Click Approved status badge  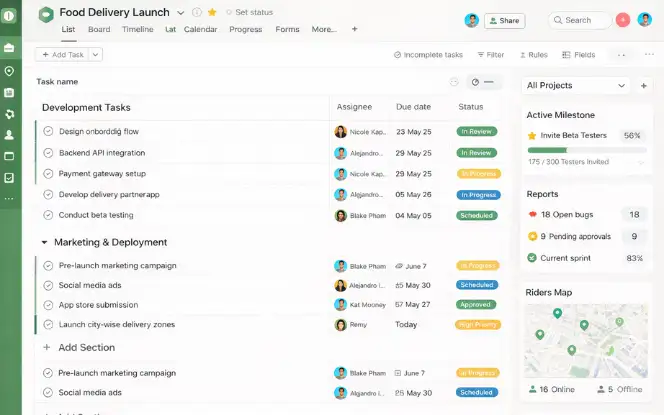pos(476,304)
